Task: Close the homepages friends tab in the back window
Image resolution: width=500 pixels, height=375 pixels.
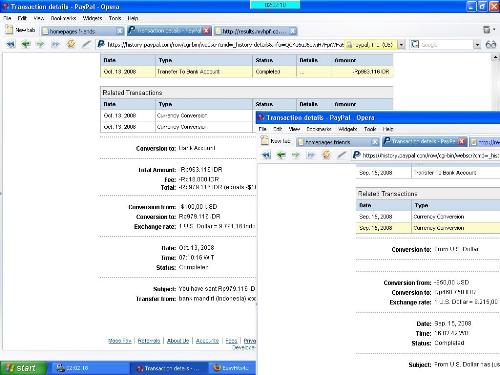Action: pyautogui.click(x=120, y=31)
